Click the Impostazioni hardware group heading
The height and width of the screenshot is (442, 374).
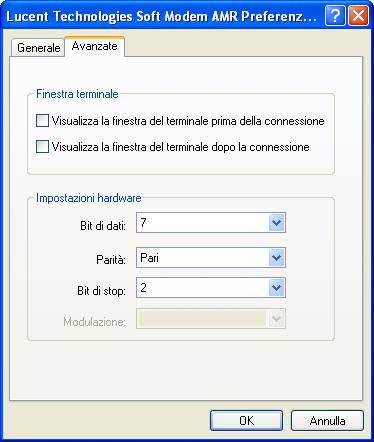[89, 198]
